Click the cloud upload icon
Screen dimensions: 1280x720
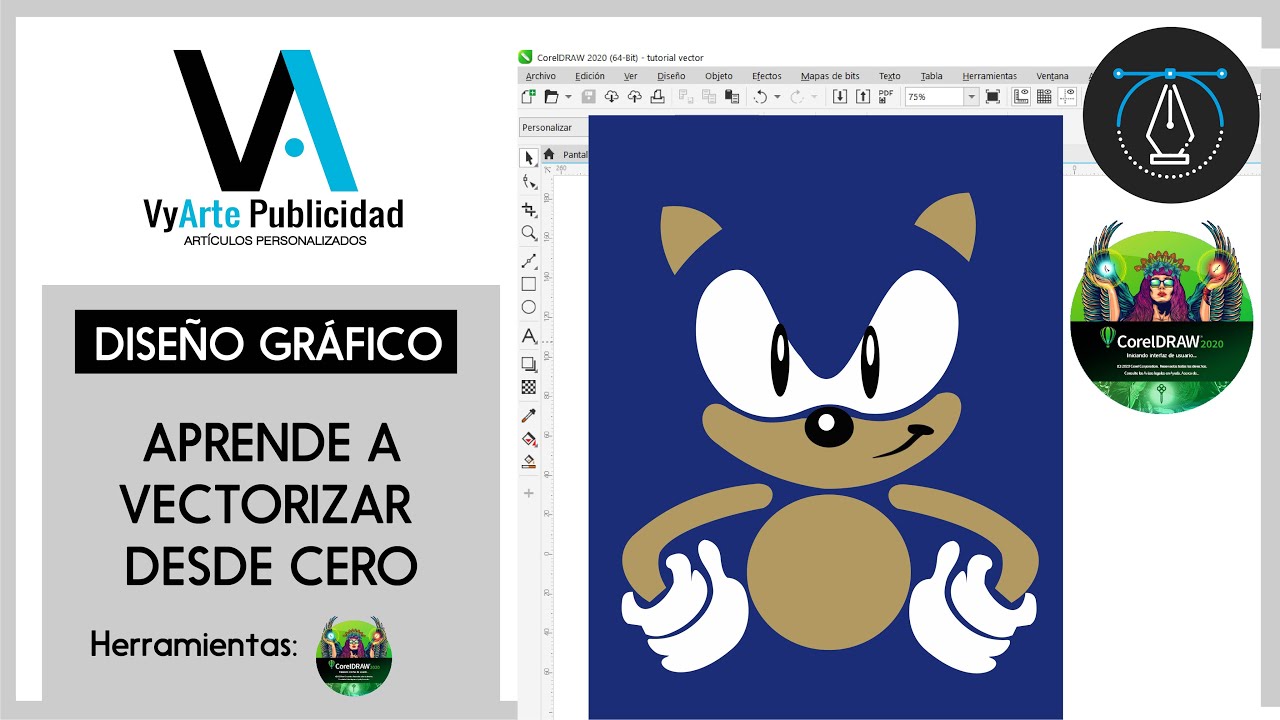click(x=634, y=96)
